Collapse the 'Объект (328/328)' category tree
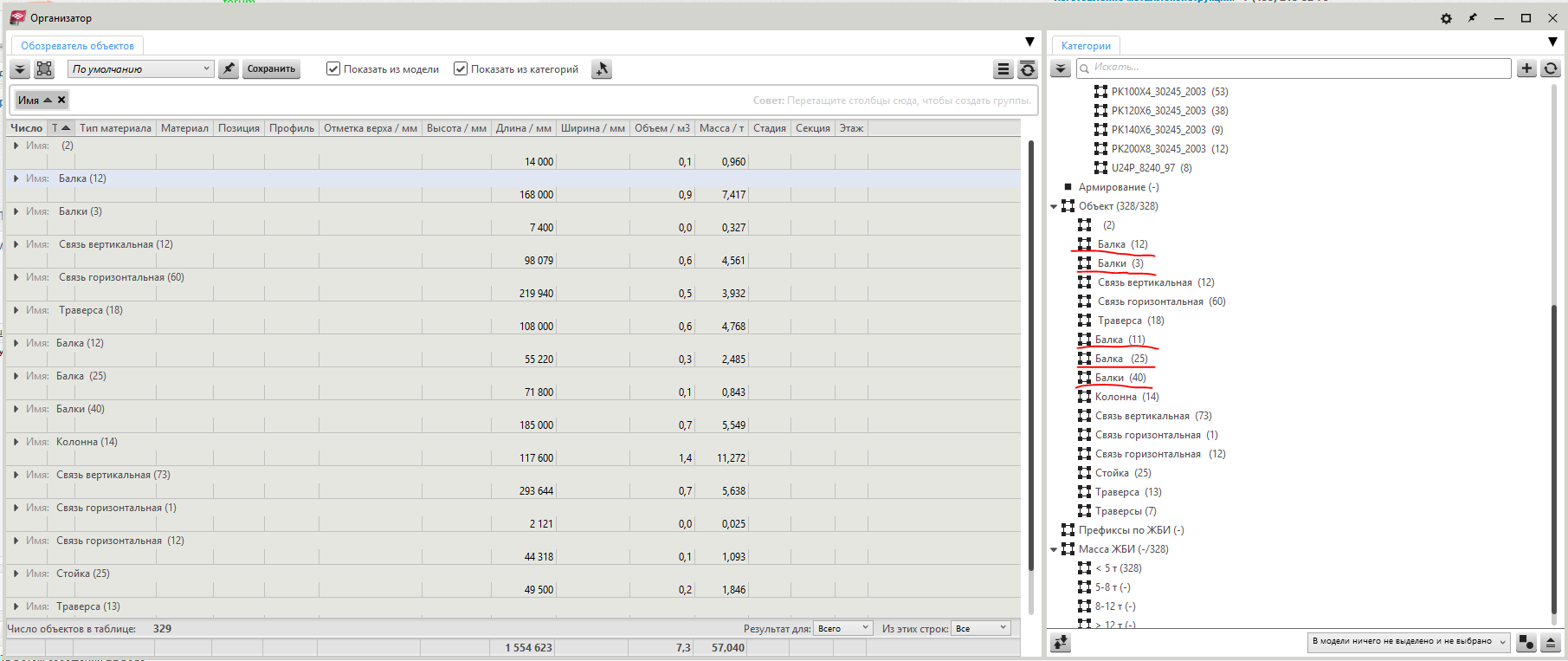Screen dimensions: 1568x661 1054,206
